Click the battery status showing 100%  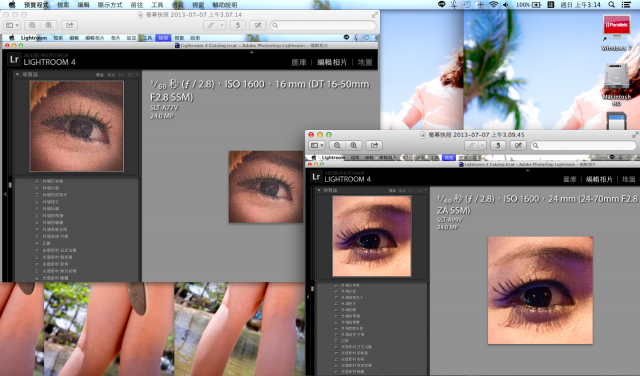click(x=529, y=4)
